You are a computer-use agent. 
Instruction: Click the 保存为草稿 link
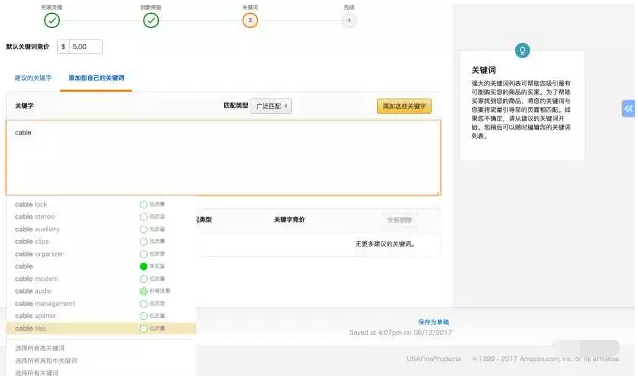click(x=434, y=322)
